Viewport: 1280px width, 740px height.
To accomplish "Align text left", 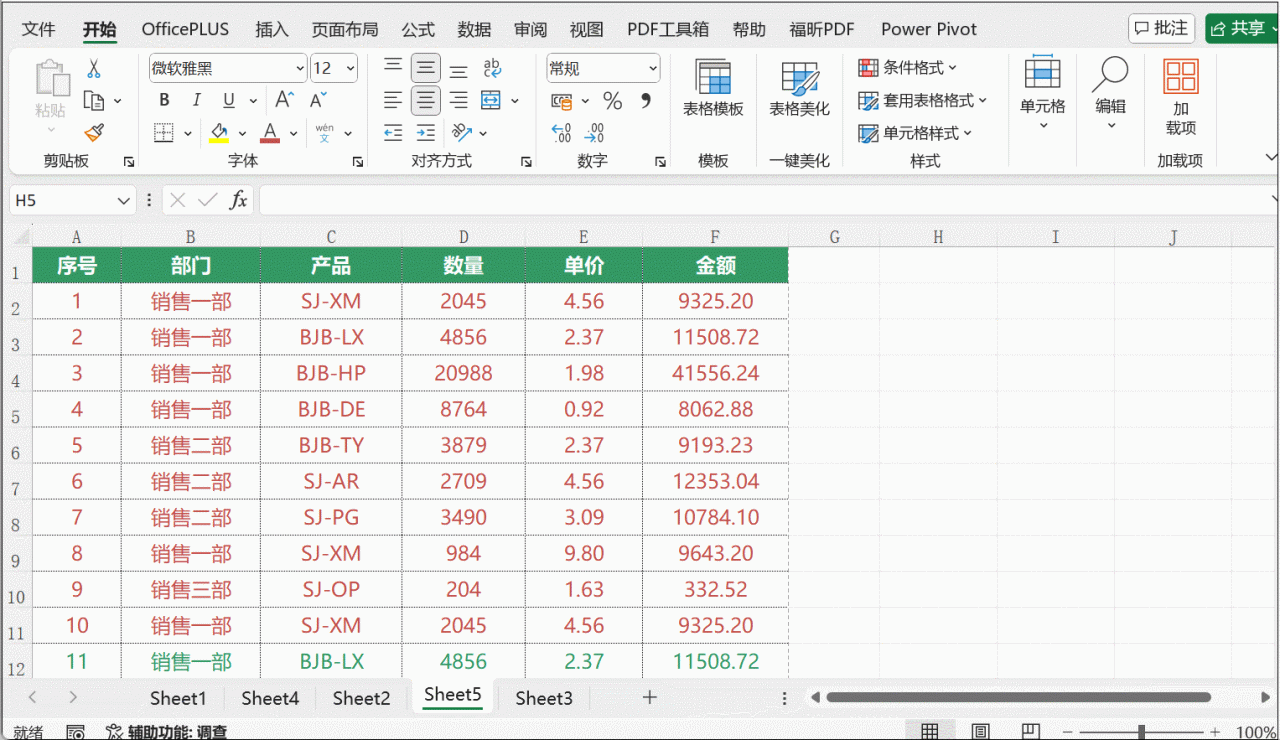I will point(394,100).
